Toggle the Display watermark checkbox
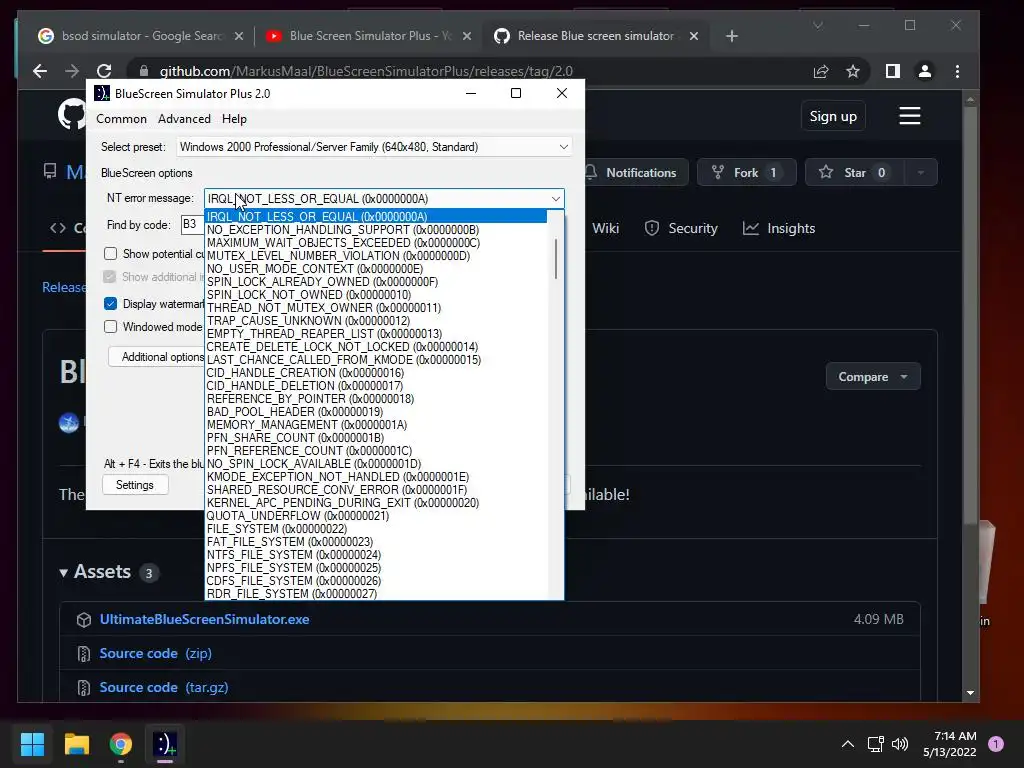This screenshot has width=1024, height=768. click(x=110, y=304)
